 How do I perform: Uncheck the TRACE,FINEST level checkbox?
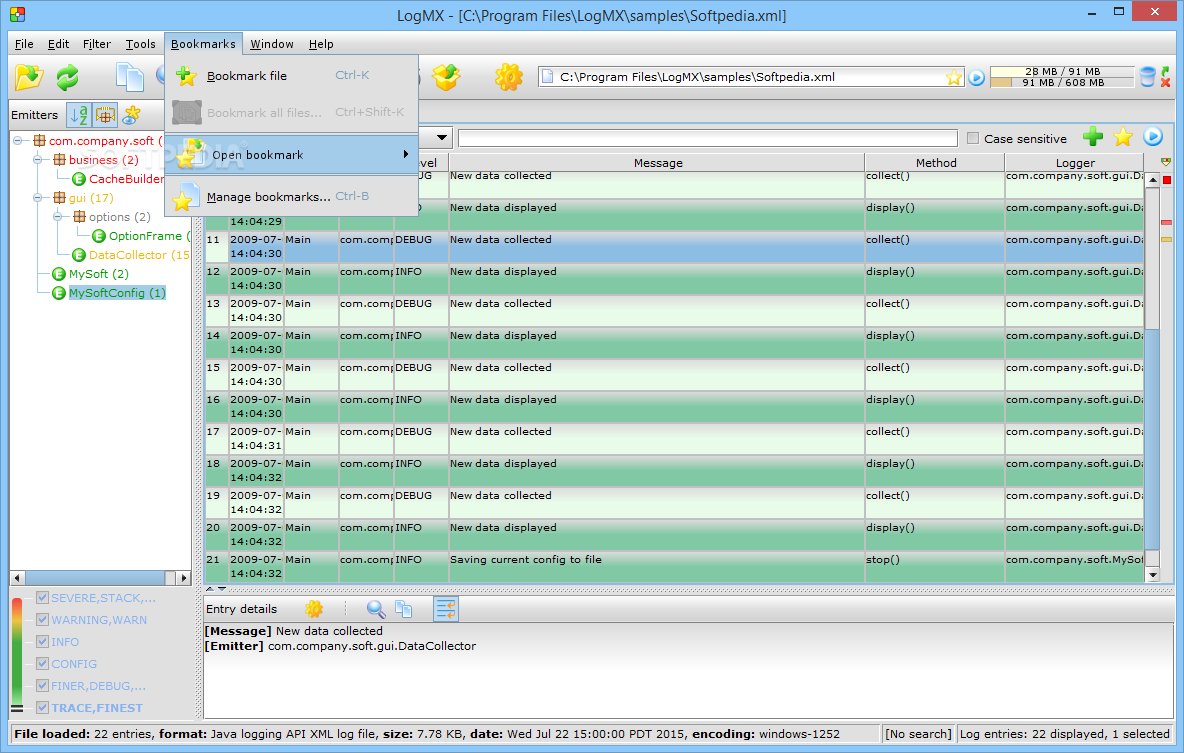[x=42, y=707]
